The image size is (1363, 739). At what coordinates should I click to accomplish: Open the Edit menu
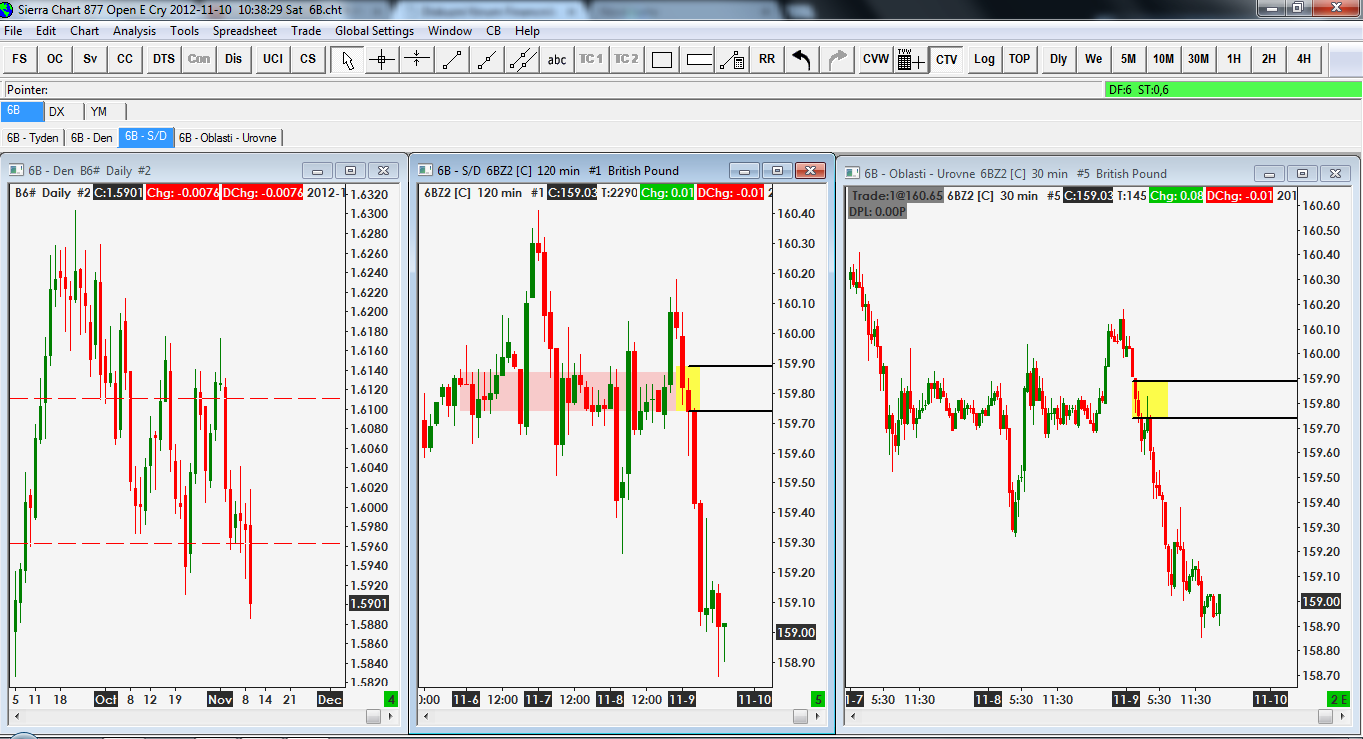(x=46, y=31)
